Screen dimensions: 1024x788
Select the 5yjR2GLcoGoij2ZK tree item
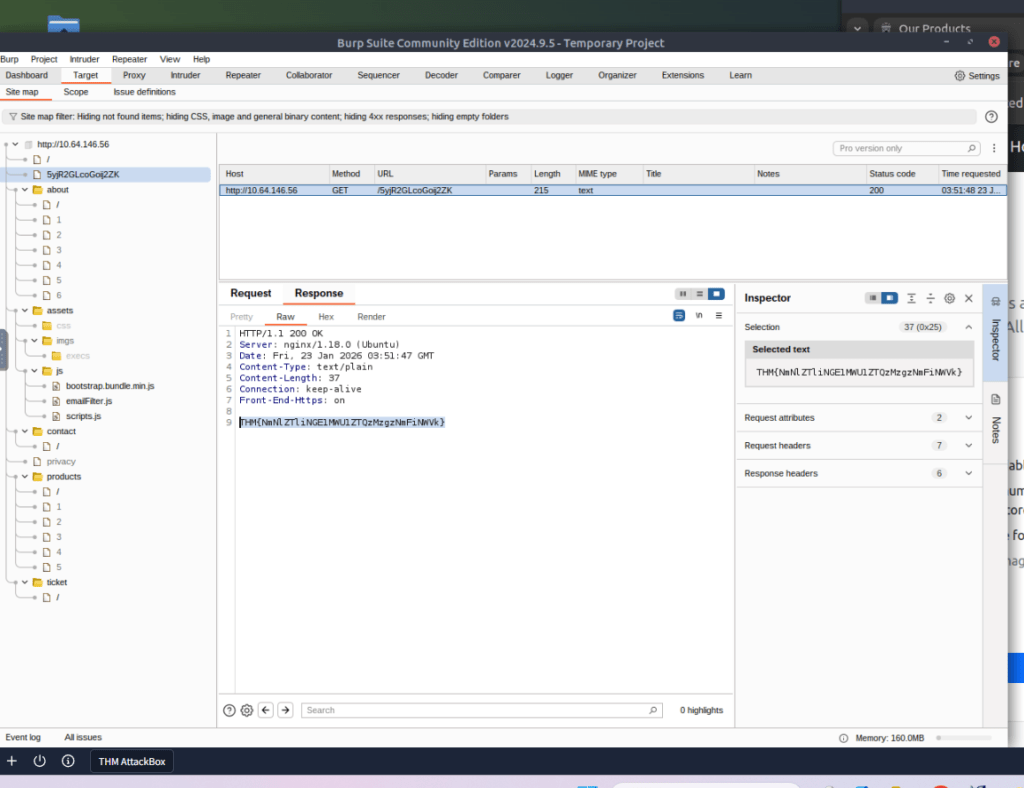[x=83, y=174]
